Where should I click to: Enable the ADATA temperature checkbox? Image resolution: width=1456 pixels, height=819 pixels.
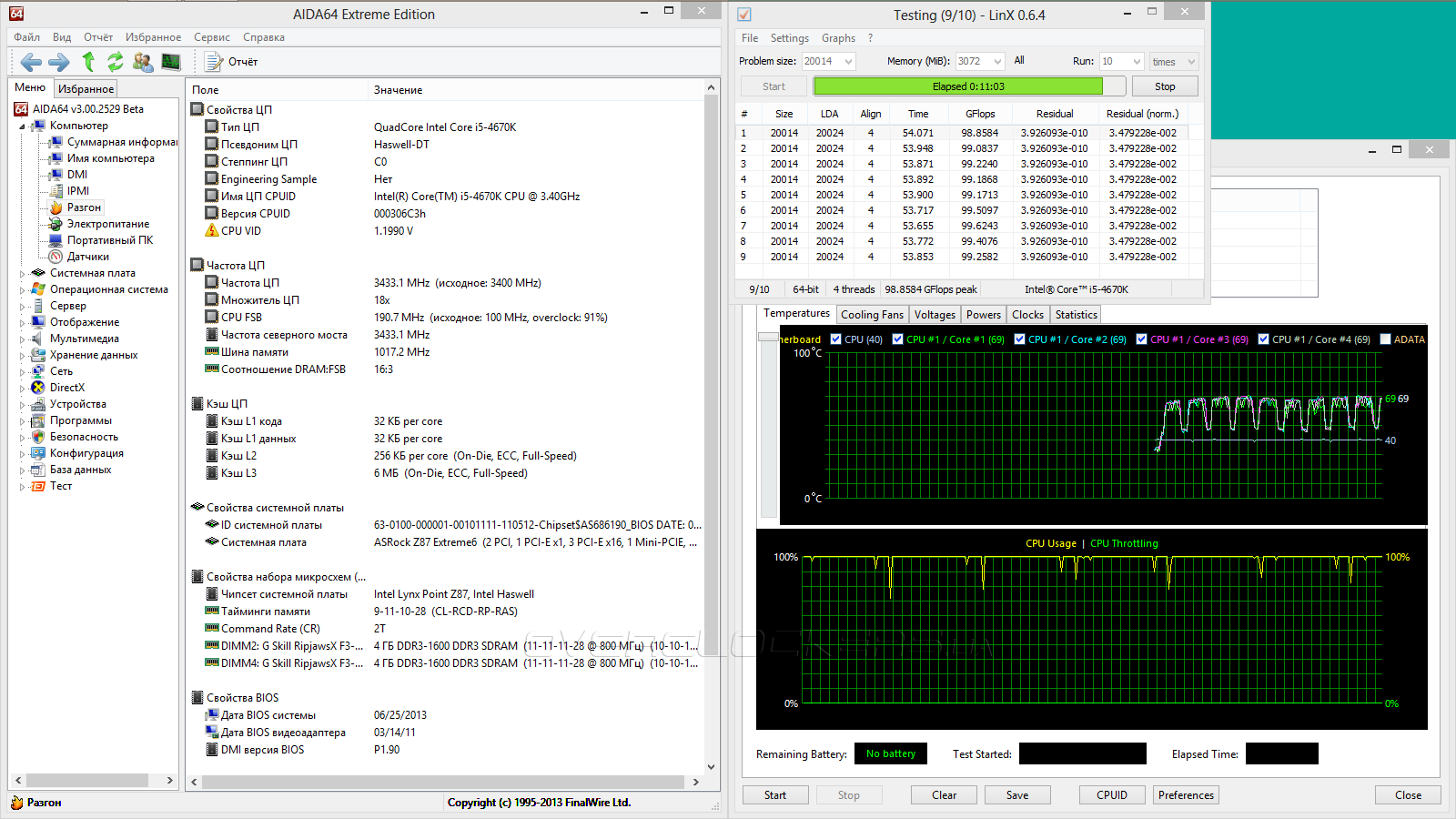1385,339
